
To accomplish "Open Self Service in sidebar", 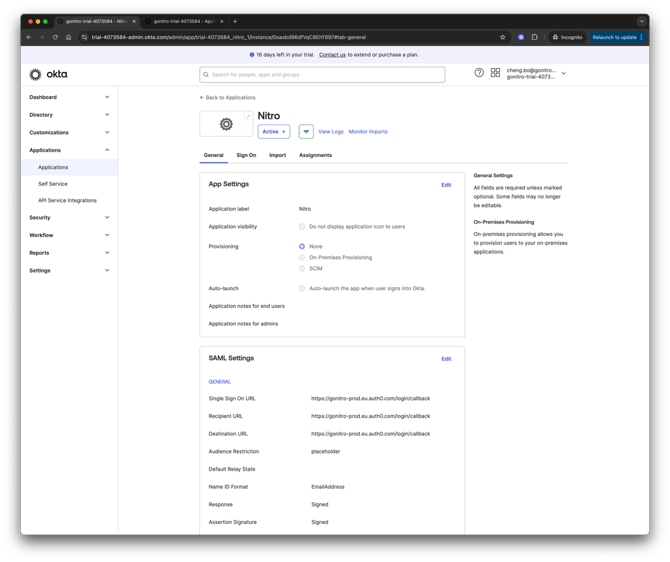I will click(53, 184).
